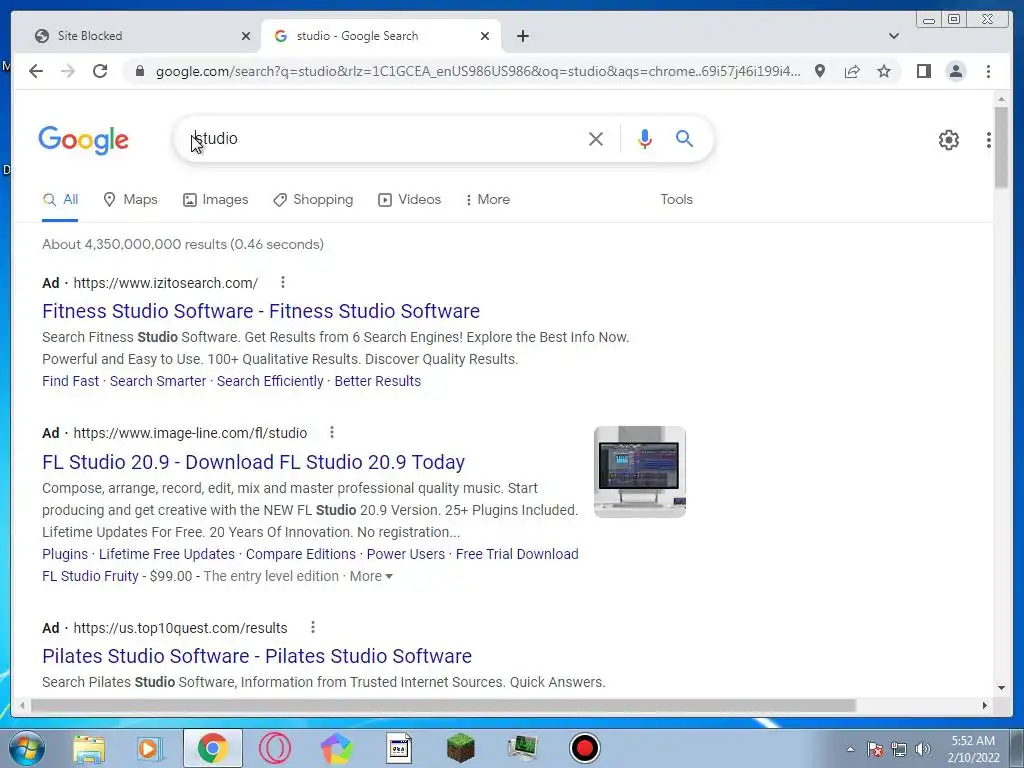Viewport: 1024px width, 768px height.
Task: Show hidden tray icons arrow
Action: [850, 749]
